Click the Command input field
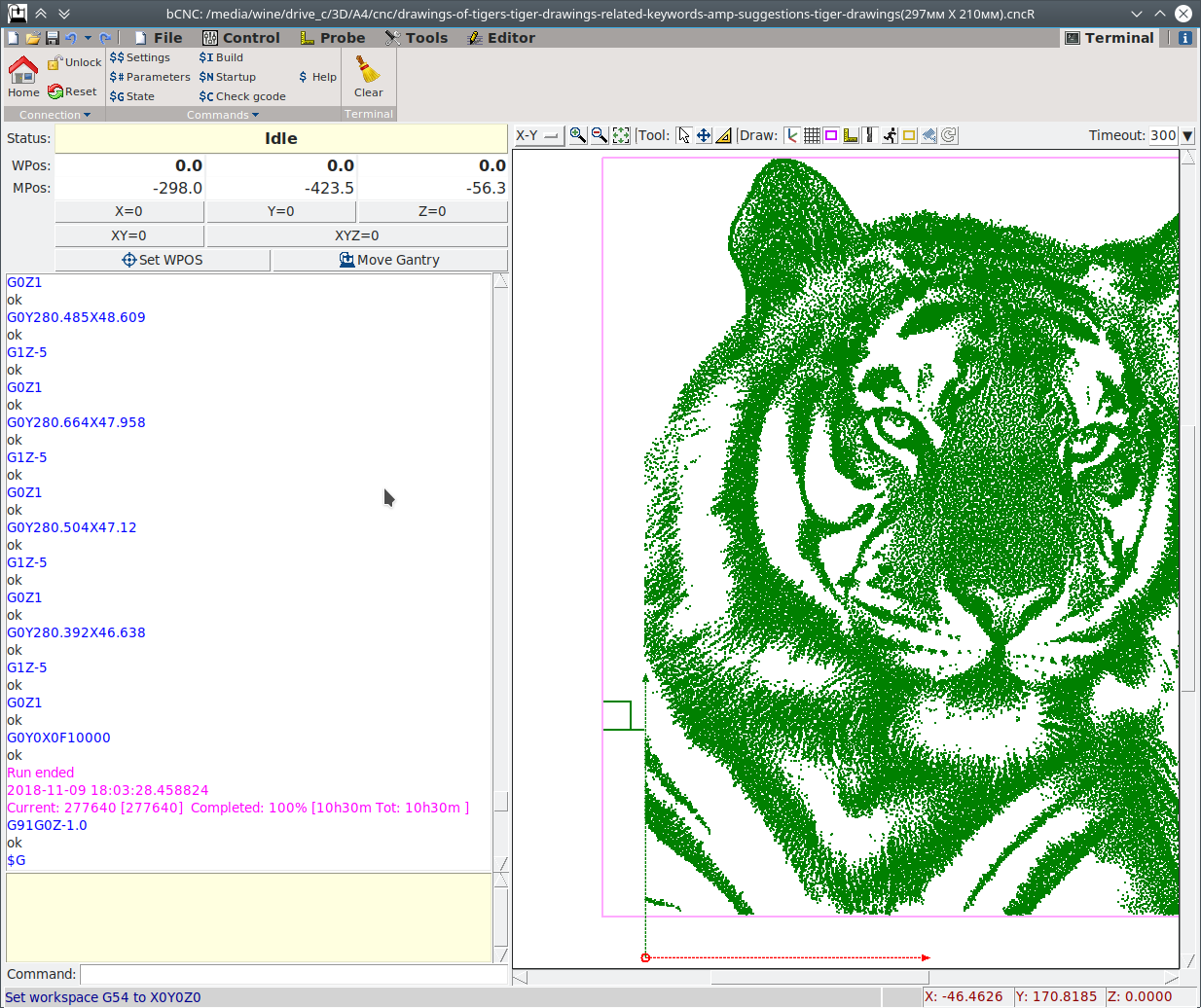The image size is (1201, 1008). pos(292,974)
